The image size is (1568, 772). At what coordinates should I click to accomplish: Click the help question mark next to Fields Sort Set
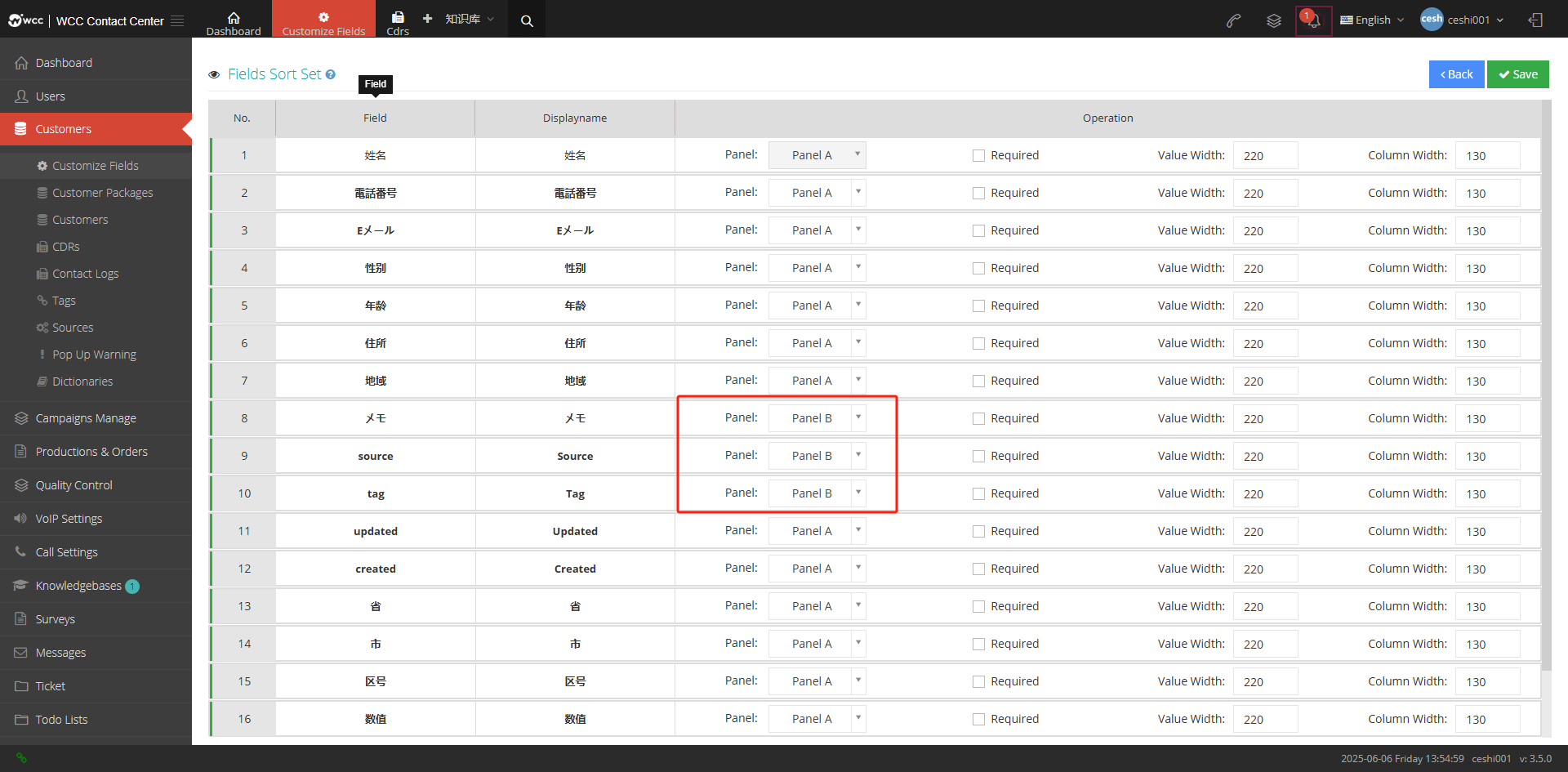pyautogui.click(x=331, y=74)
